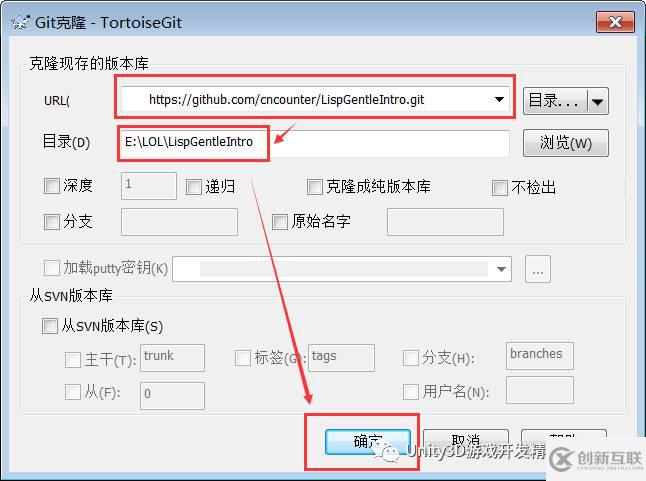Viewport: 646px width, 481px height.
Task: Enable the 深度 depth checkbox
Action: (52, 186)
